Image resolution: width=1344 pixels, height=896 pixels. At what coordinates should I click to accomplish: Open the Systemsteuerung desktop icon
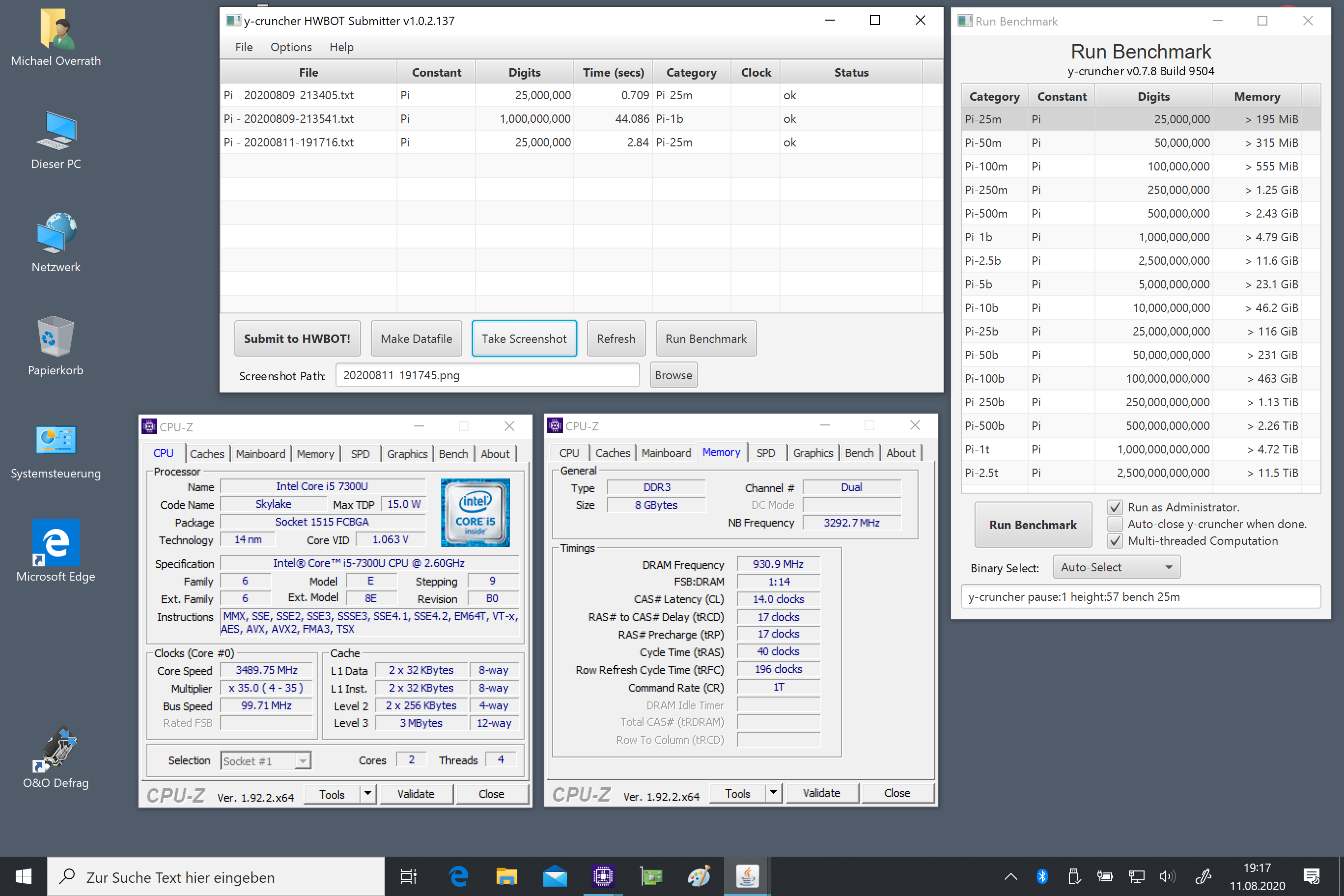point(56,440)
